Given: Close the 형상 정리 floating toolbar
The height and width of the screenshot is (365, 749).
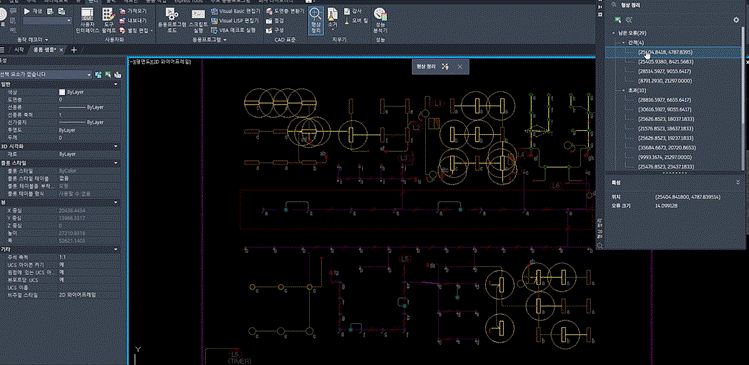Looking at the screenshot, I should coord(460,67).
